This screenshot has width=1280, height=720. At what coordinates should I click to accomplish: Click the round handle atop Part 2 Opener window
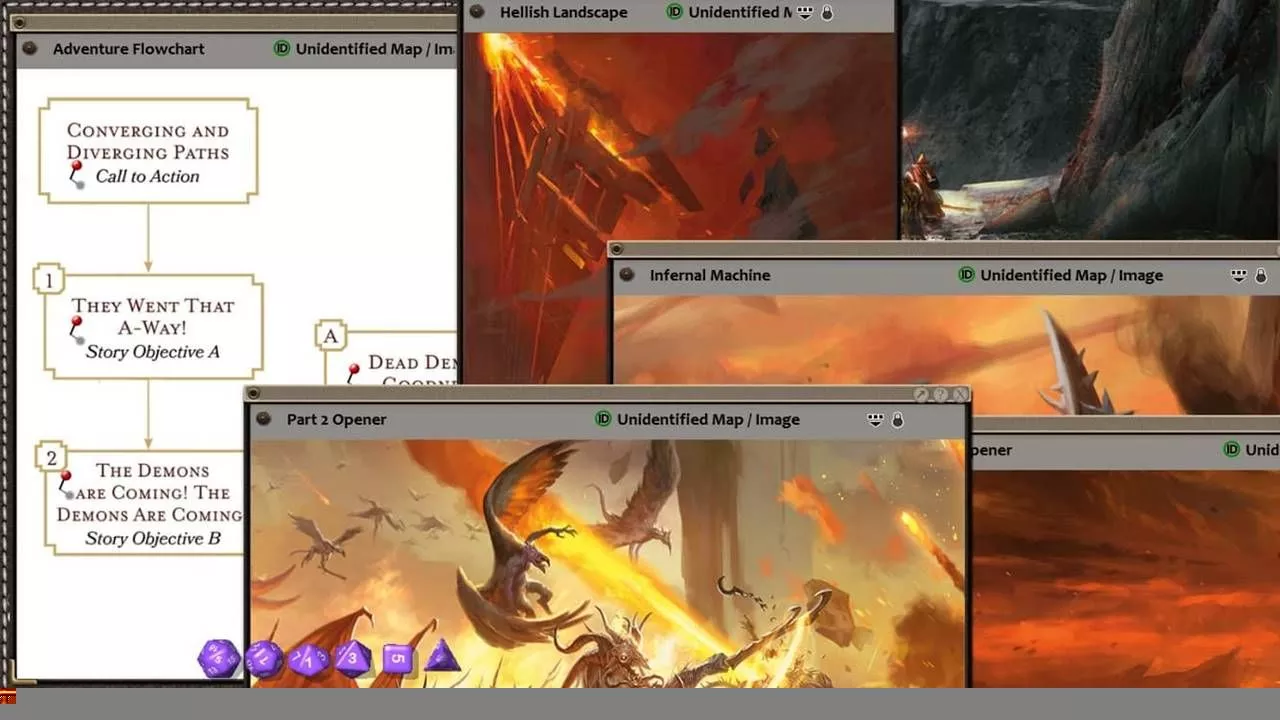[253, 394]
